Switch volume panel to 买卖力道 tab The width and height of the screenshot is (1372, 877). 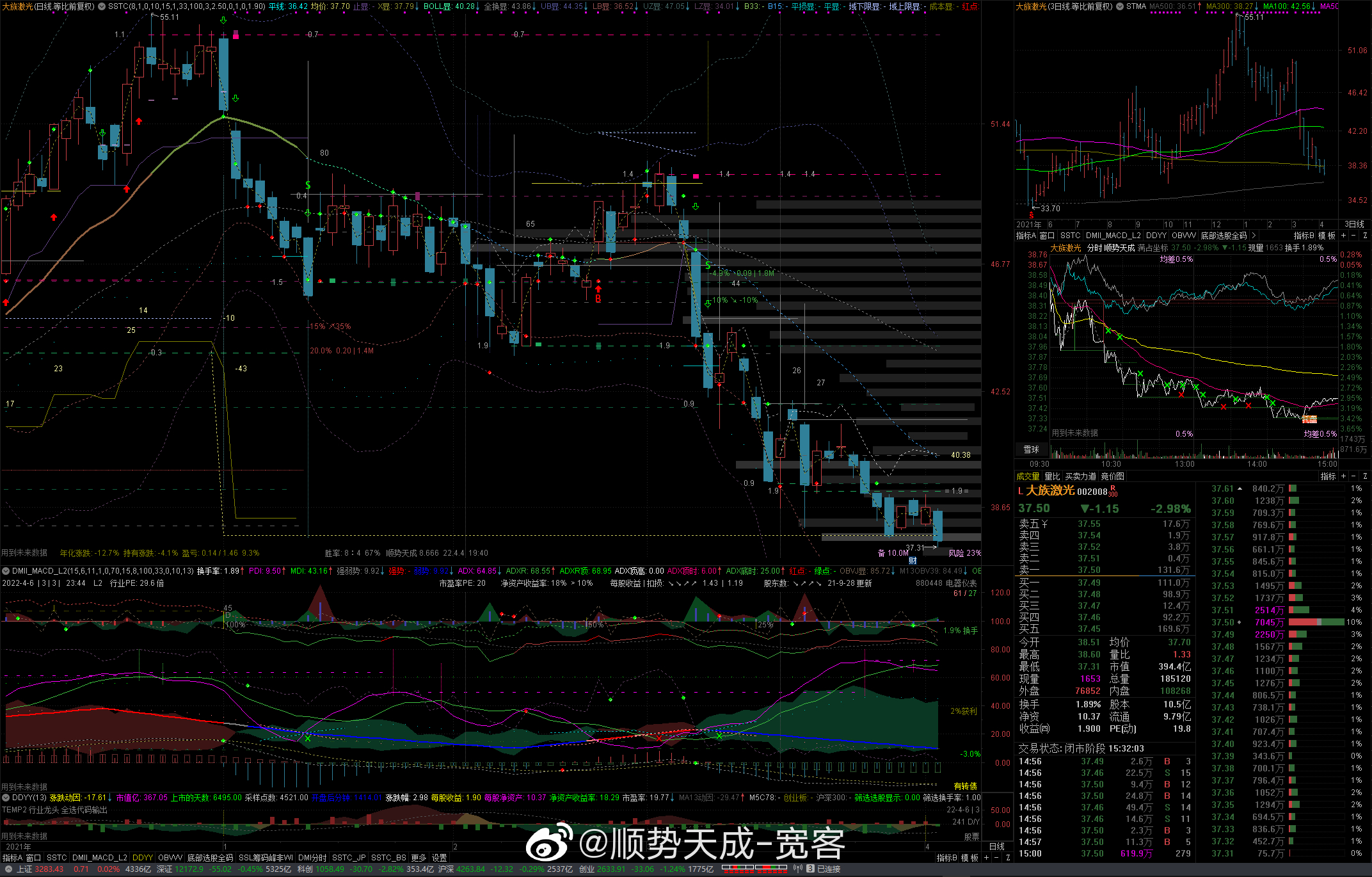(x=1080, y=476)
